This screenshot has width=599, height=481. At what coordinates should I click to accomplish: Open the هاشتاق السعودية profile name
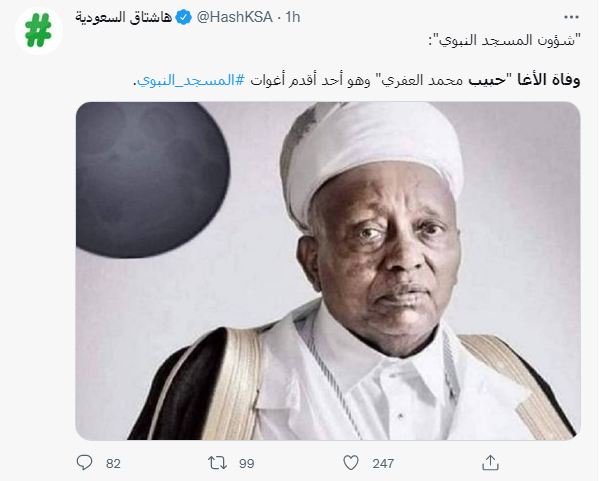pos(123,17)
